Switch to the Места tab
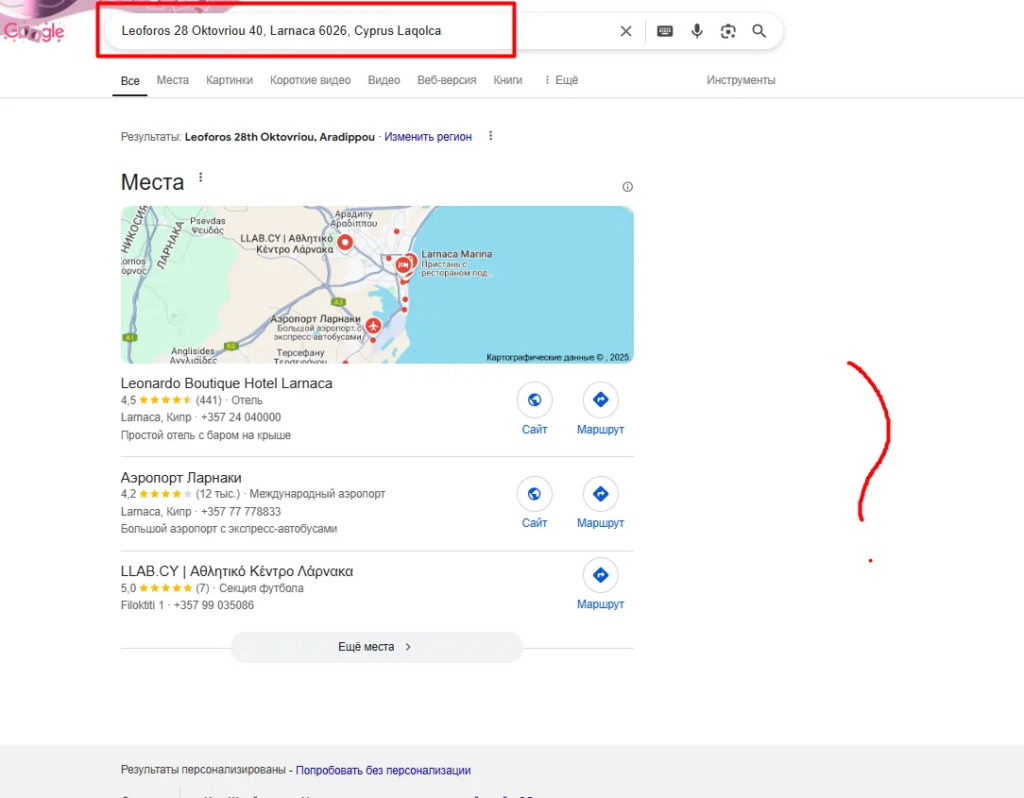The width and height of the screenshot is (1024, 798). (172, 80)
